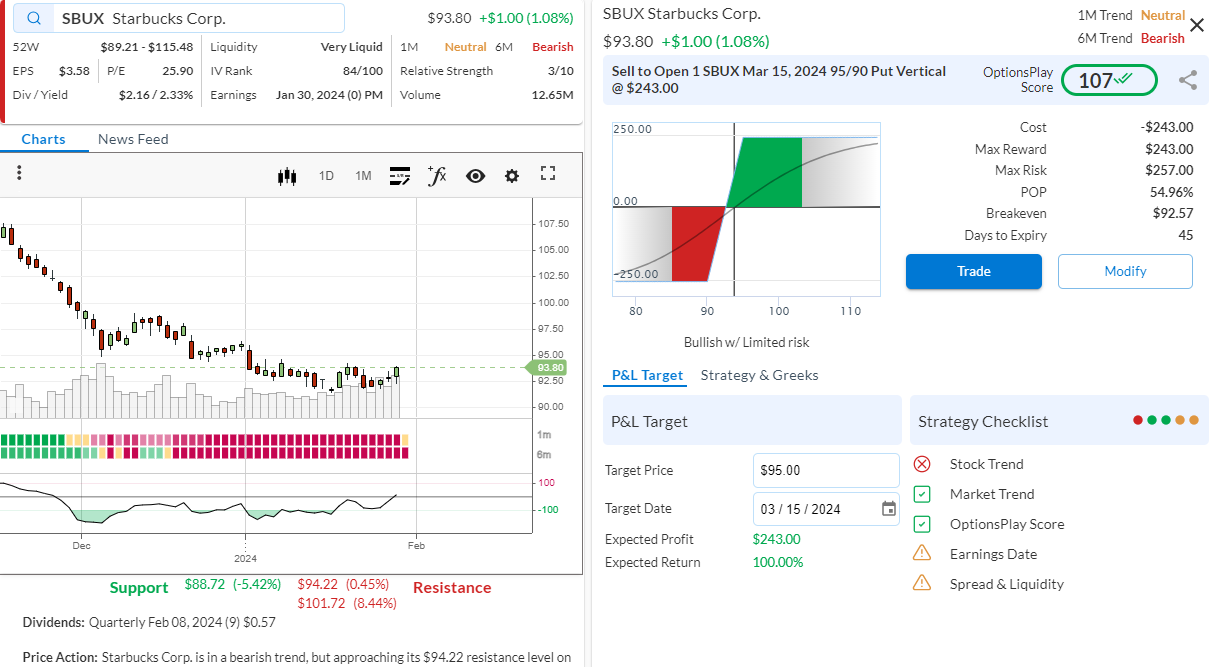Open the chart drawing tools icon
1209x667 pixels.
point(400,176)
